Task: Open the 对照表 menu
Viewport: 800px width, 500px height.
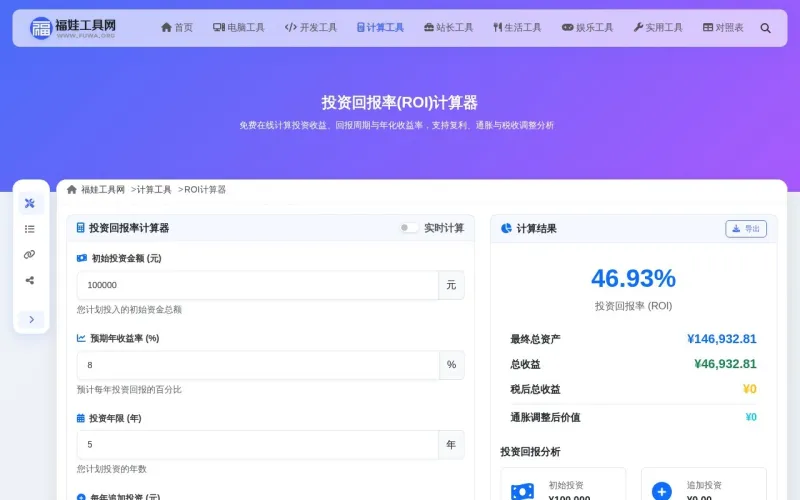Action: point(723,28)
